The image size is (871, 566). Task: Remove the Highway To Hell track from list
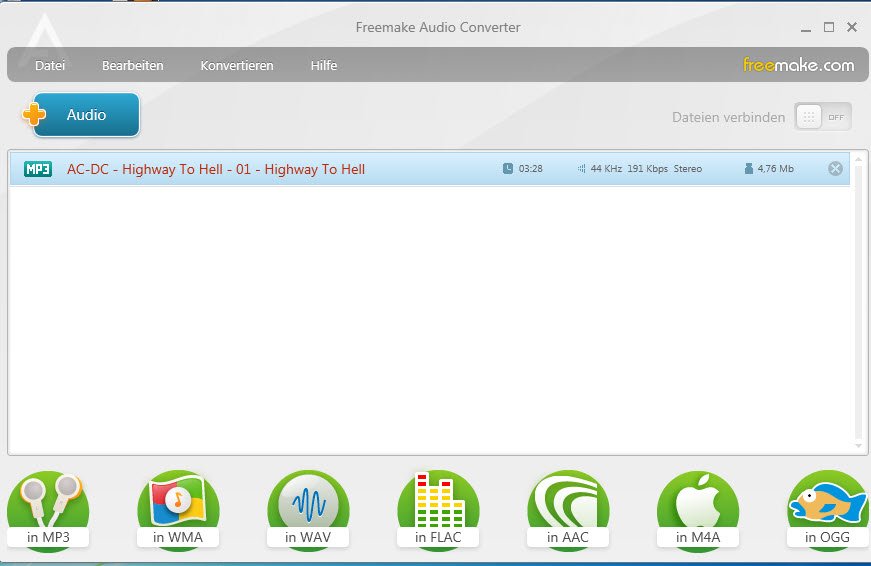click(x=835, y=168)
